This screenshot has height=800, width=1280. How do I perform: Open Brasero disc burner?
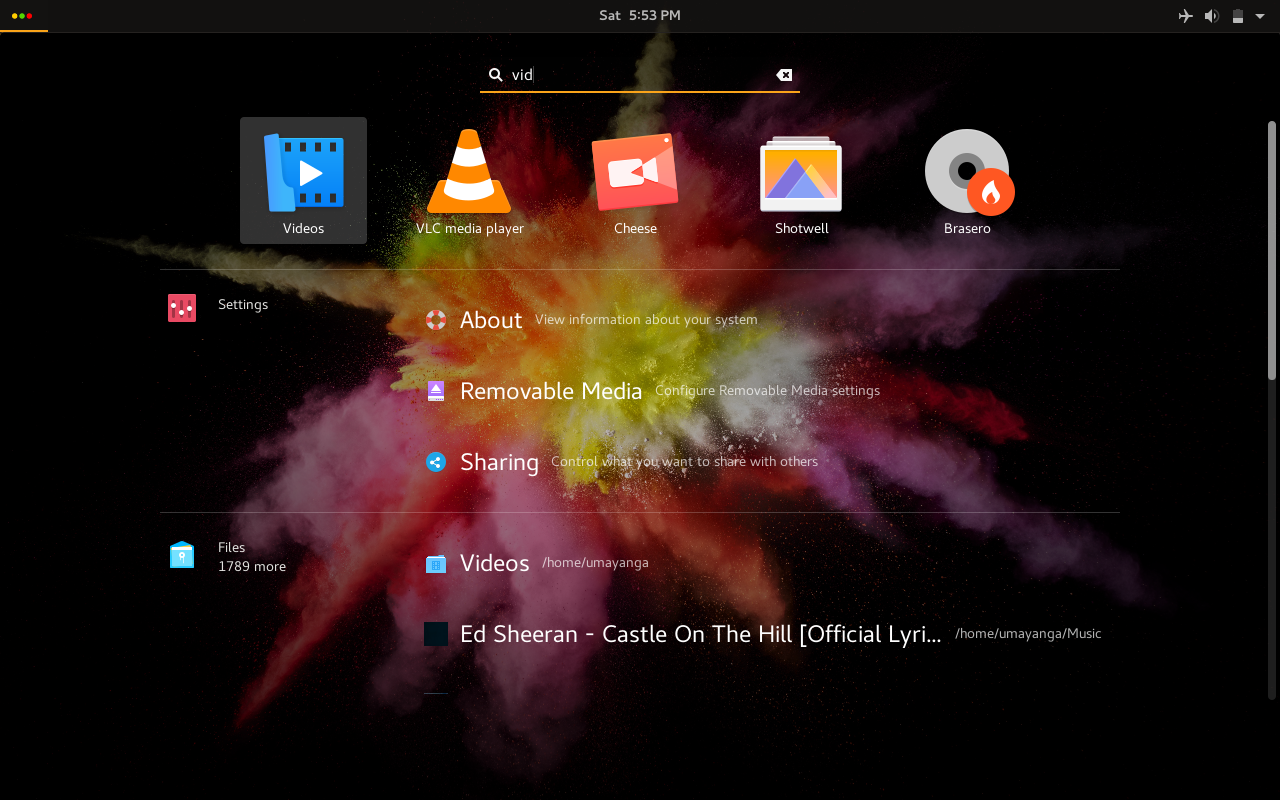[x=967, y=180]
